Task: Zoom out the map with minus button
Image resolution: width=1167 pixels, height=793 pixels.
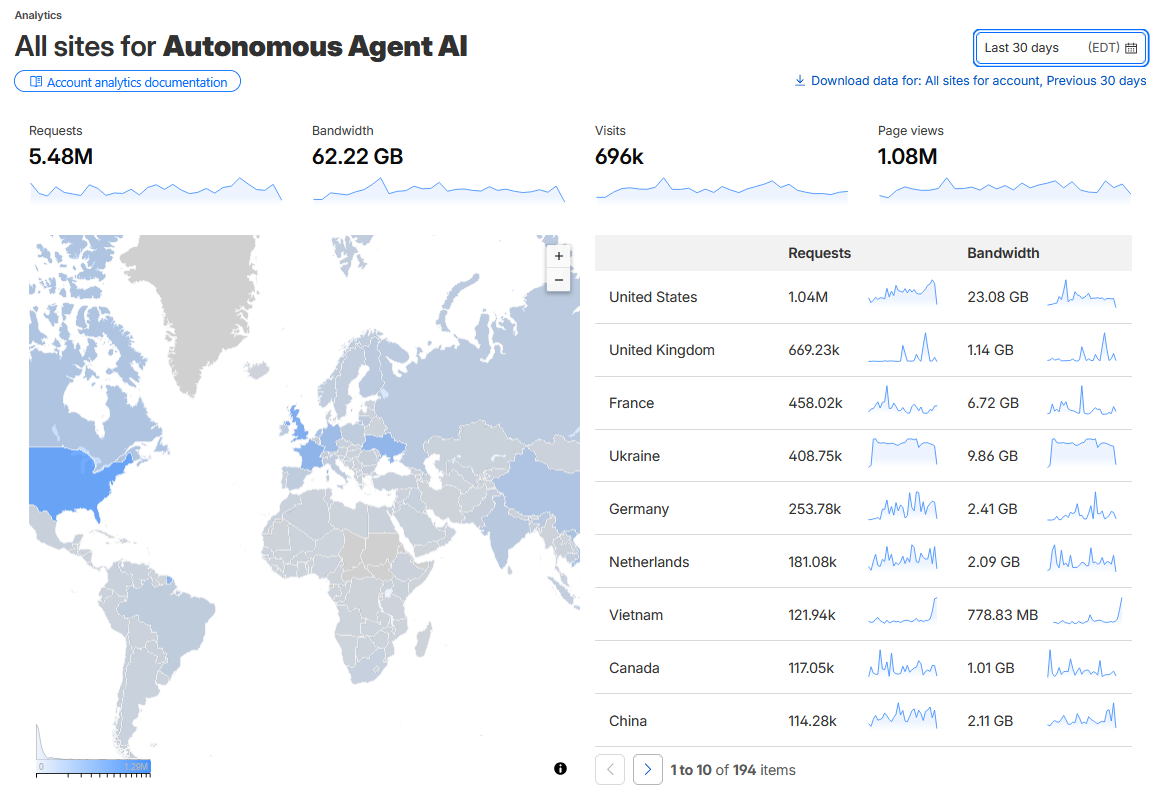Action: (558, 280)
